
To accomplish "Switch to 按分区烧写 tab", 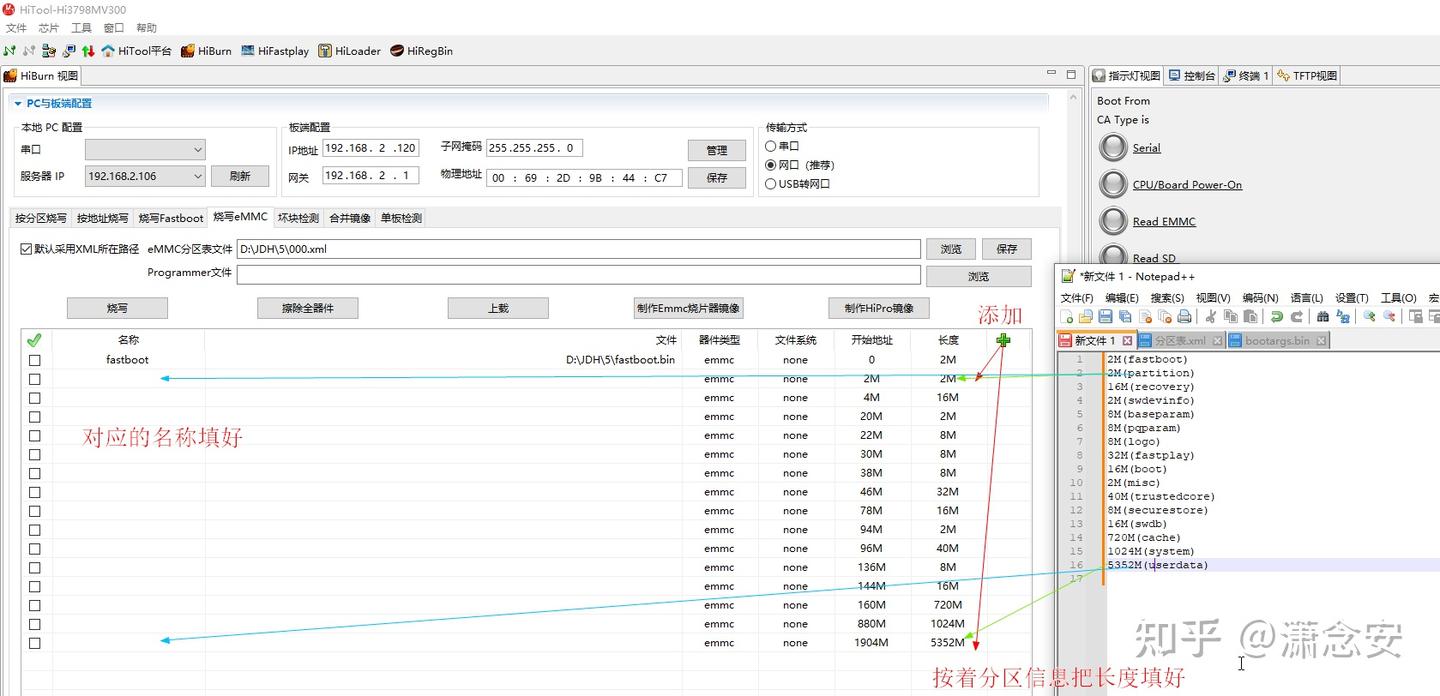I will click(41, 218).
